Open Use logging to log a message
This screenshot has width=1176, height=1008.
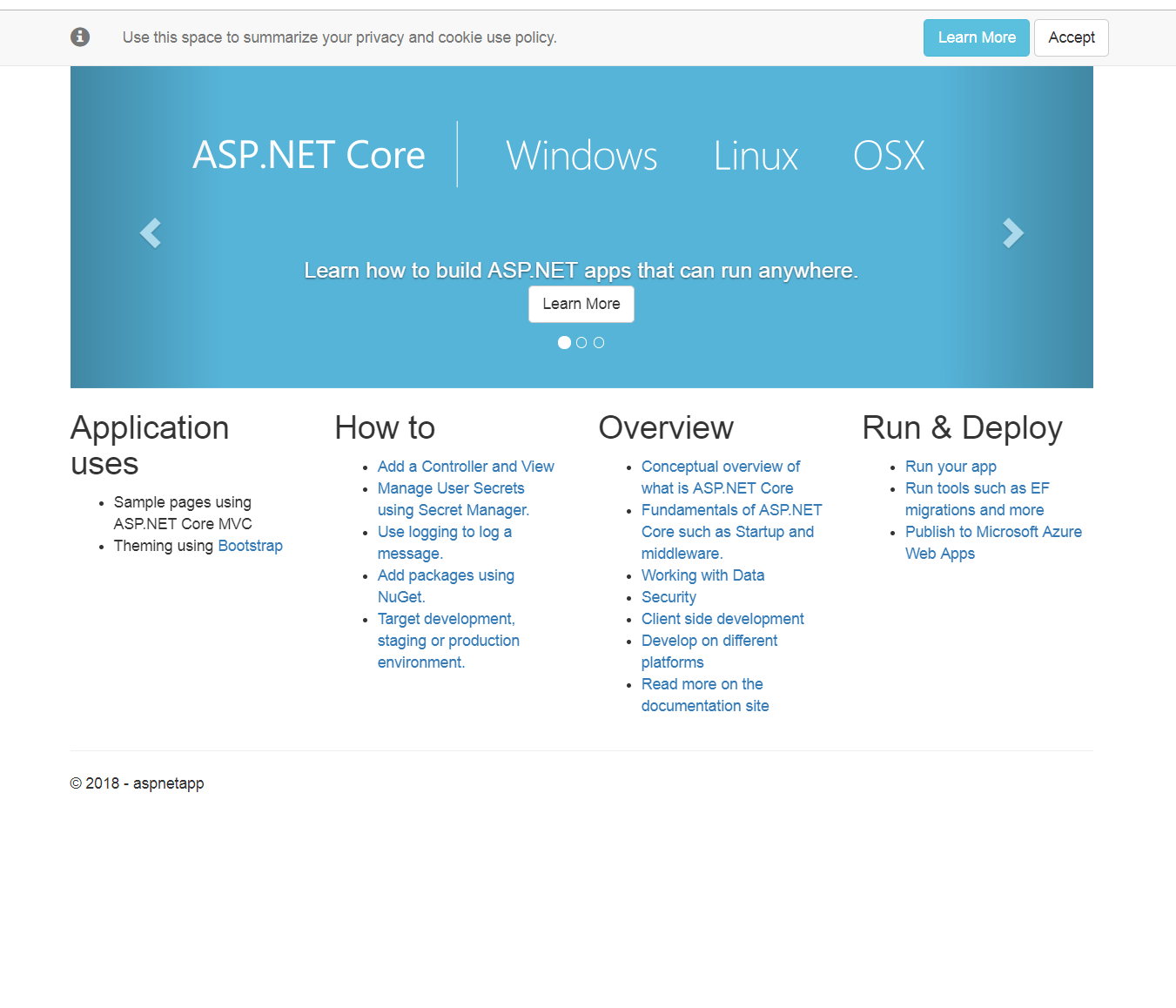445,543
